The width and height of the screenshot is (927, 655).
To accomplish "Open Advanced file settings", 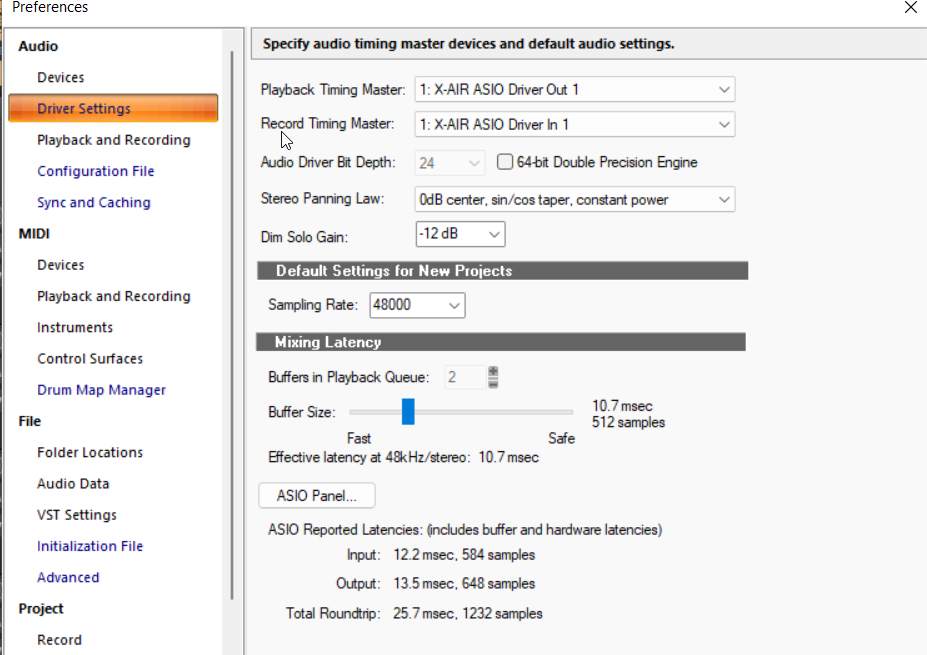I will pos(68,578).
